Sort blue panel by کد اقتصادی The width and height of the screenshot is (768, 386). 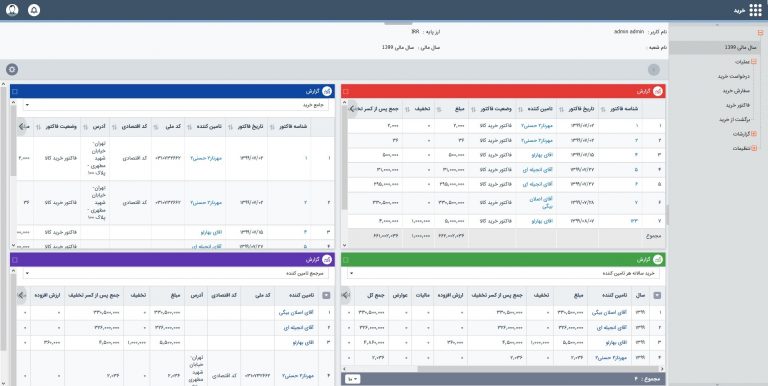point(114,126)
